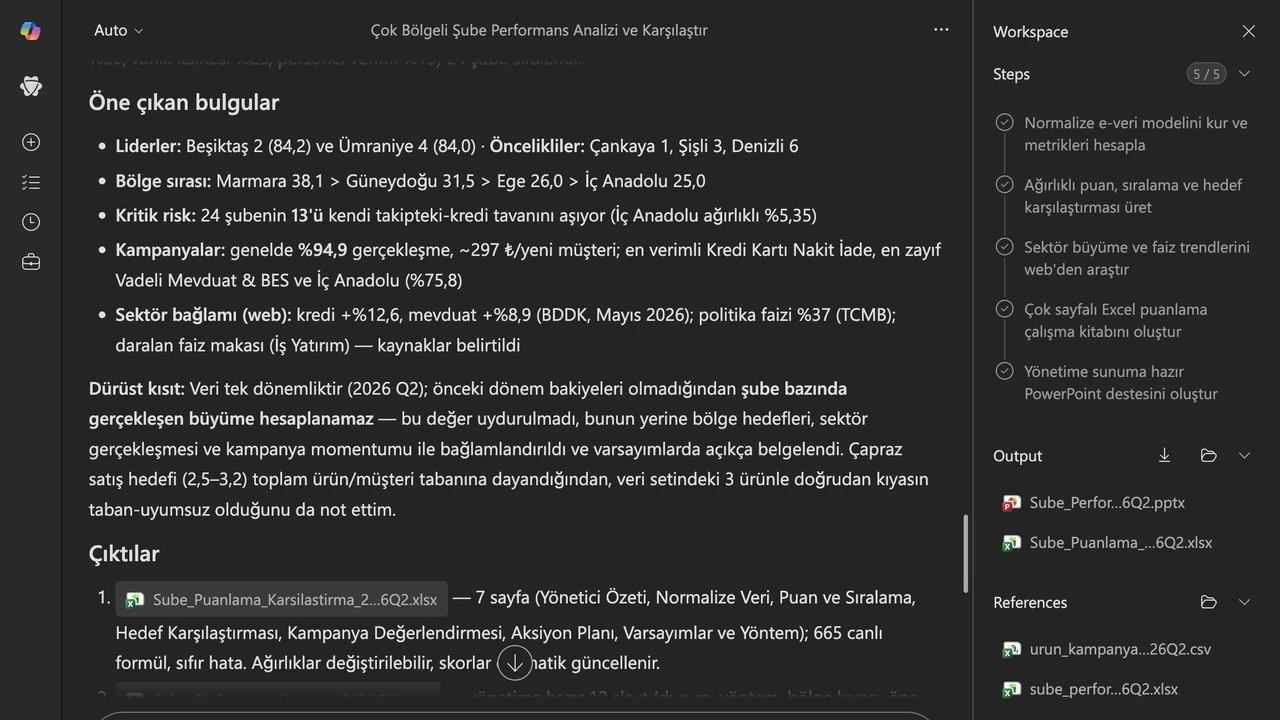Click the 'Öne çıkan bulgular' heading
Screen dimensions: 1280x720
(x=184, y=102)
